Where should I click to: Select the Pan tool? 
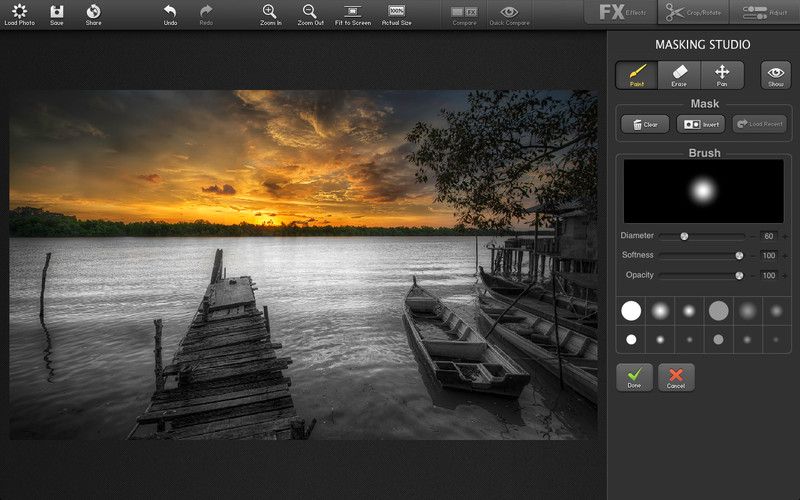(x=722, y=75)
